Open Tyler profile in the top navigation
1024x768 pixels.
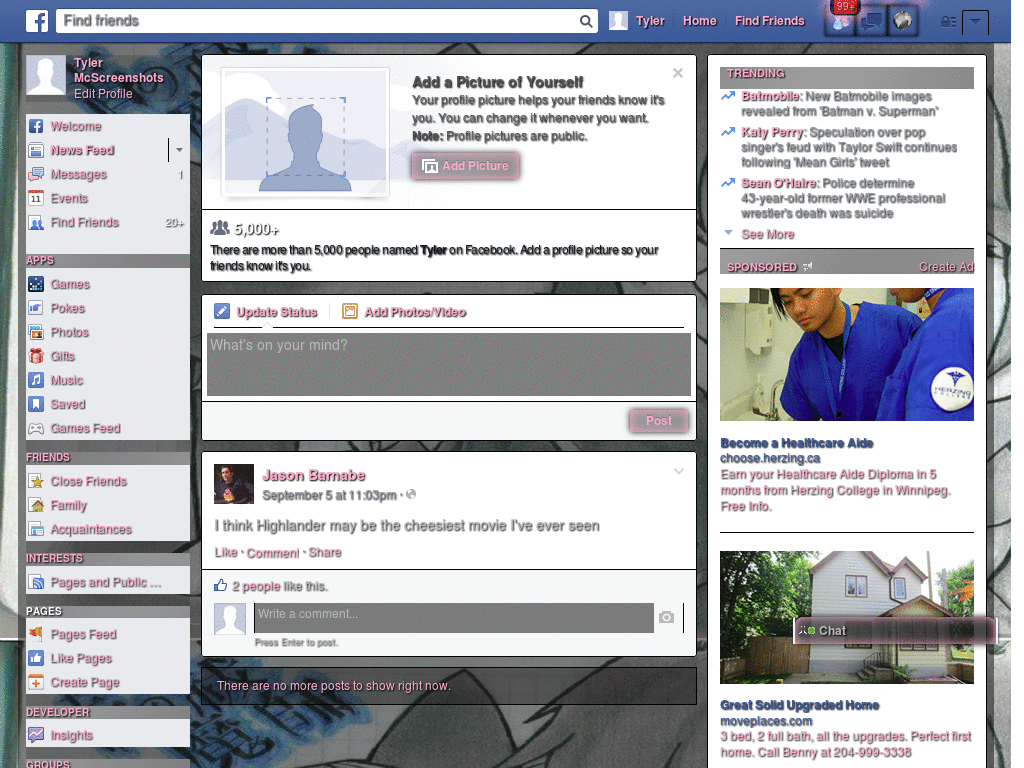click(x=637, y=21)
